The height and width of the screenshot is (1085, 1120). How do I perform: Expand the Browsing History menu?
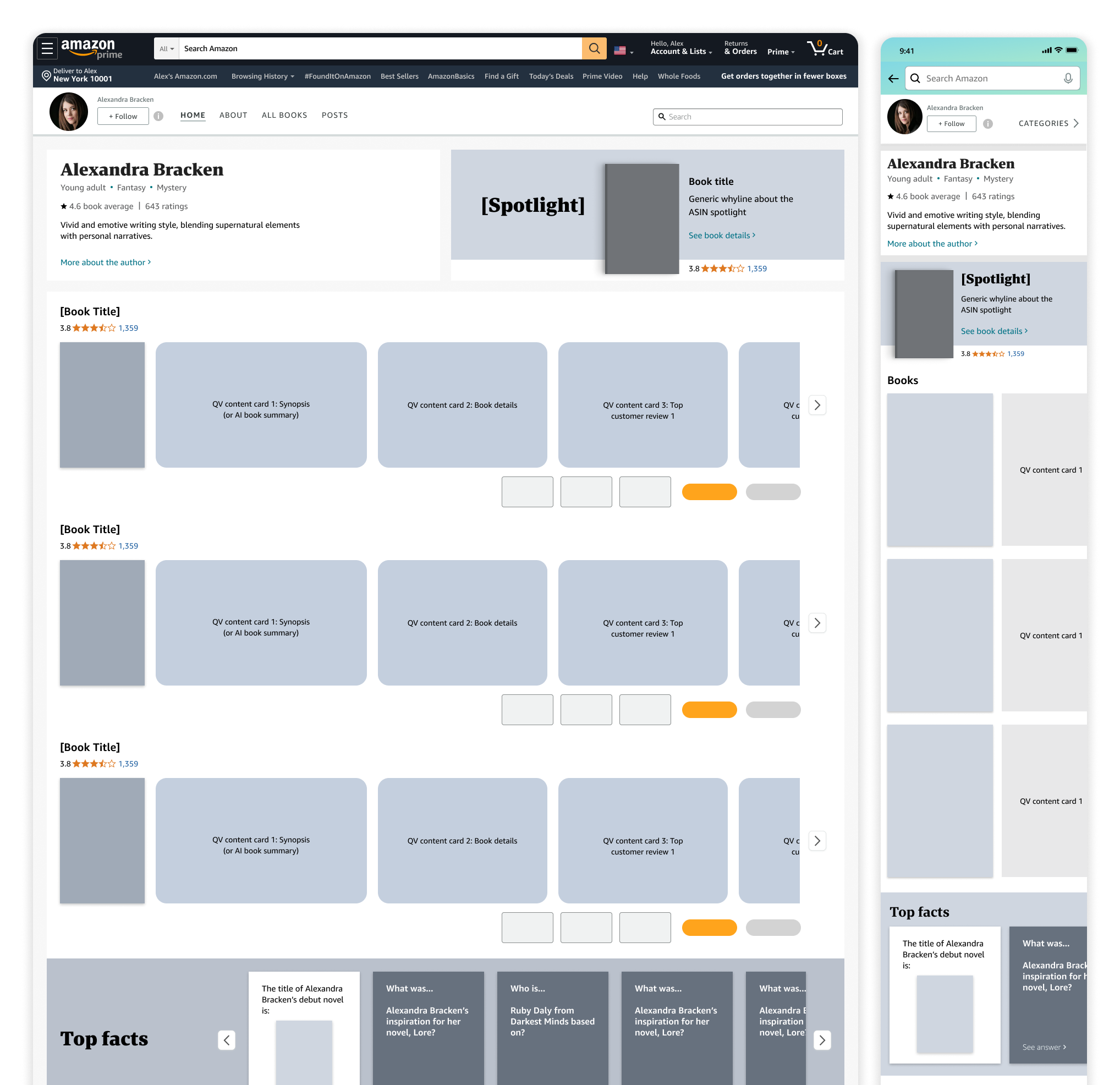262,76
